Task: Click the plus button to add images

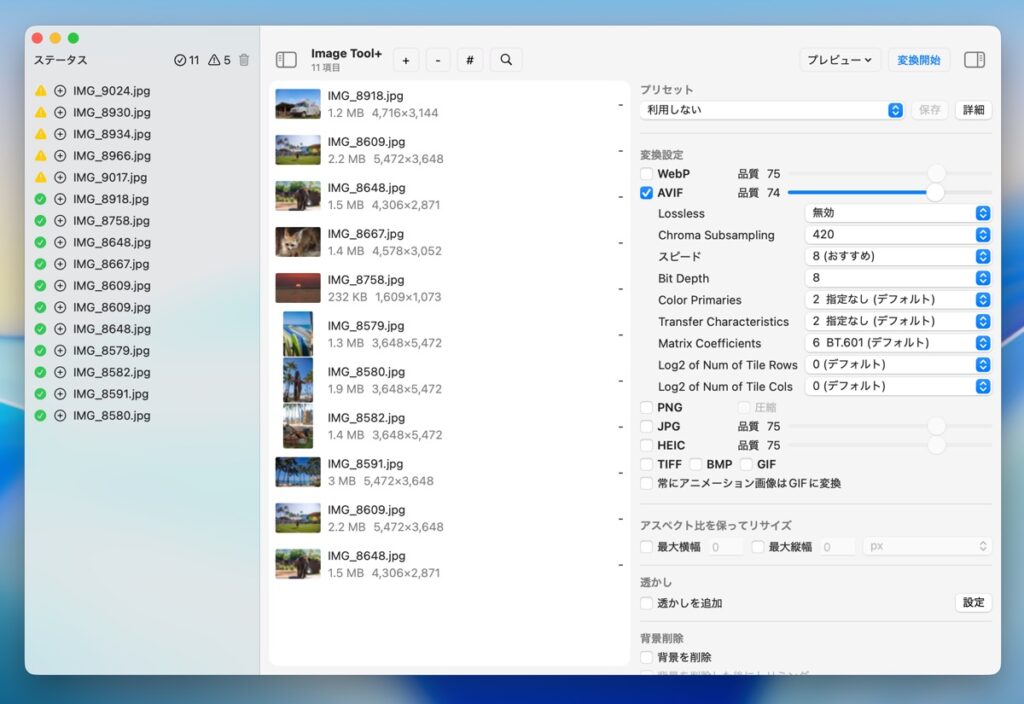Action: 405,60
